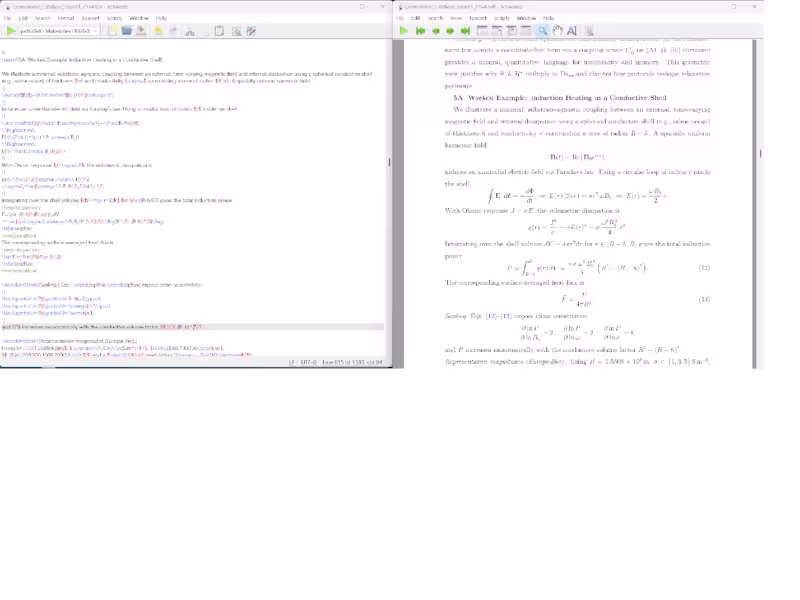Click Undo arrow icon in editor toolbar

point(159,31)
